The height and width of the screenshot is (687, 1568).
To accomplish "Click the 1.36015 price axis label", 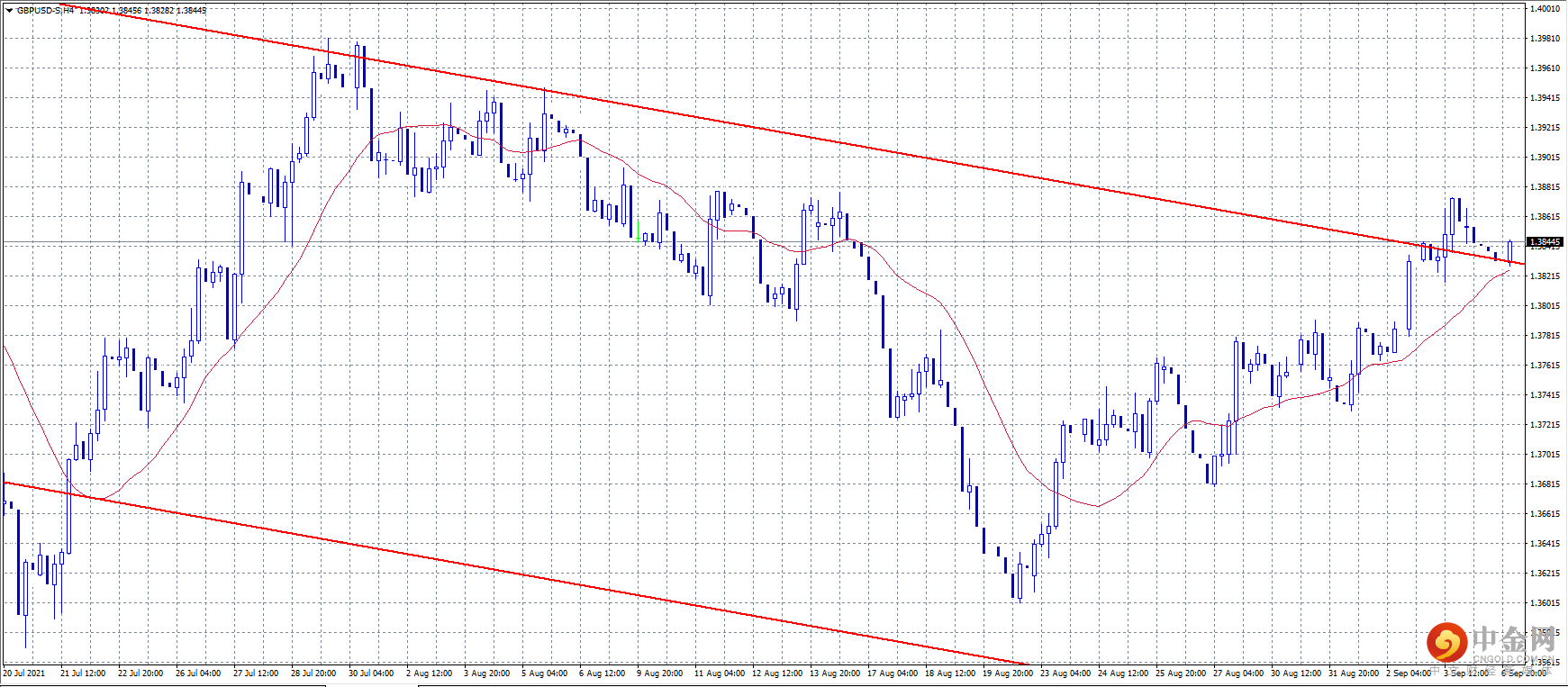I will pyautogui.click(x=1545, y=603).
